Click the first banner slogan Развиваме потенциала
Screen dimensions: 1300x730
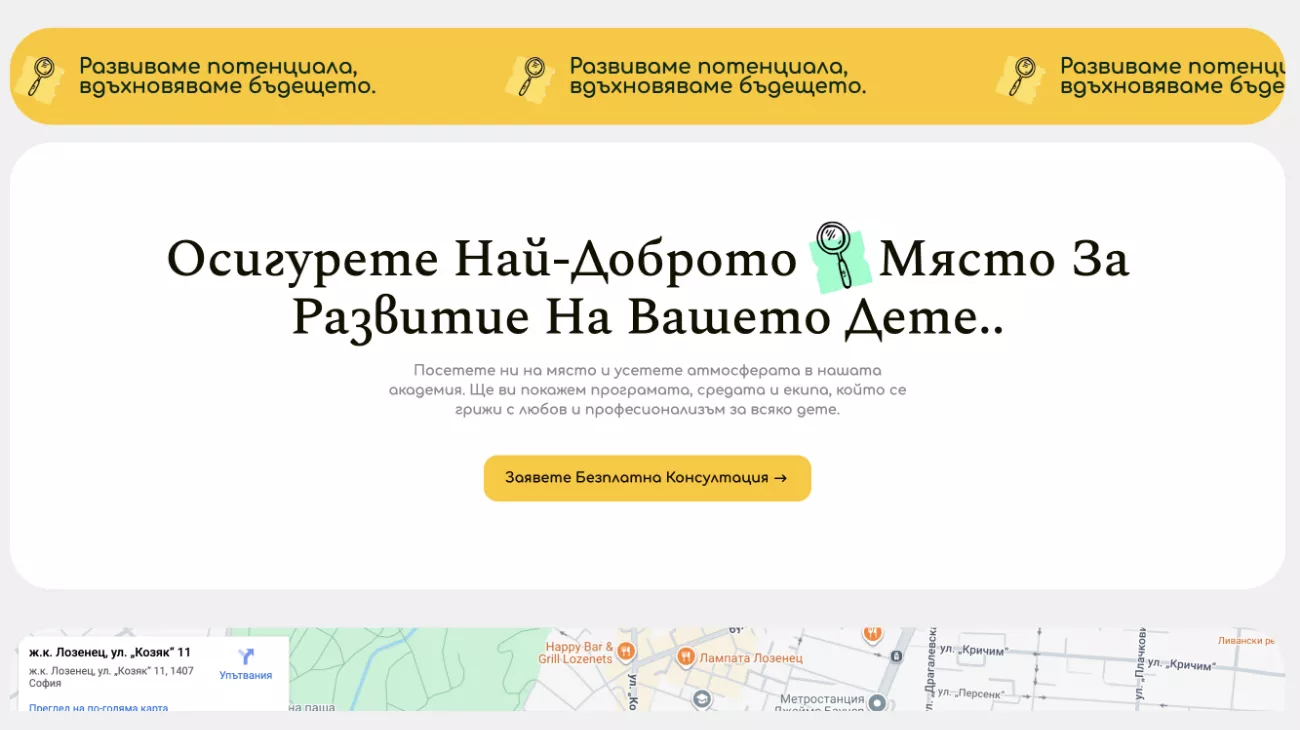click(x=227, y=77)
